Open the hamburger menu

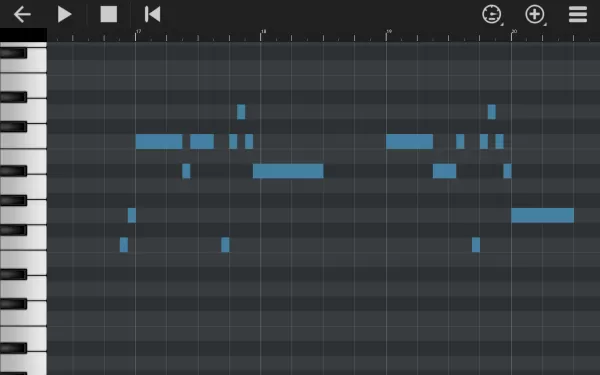pyautogui.click(x=578, y=15)
